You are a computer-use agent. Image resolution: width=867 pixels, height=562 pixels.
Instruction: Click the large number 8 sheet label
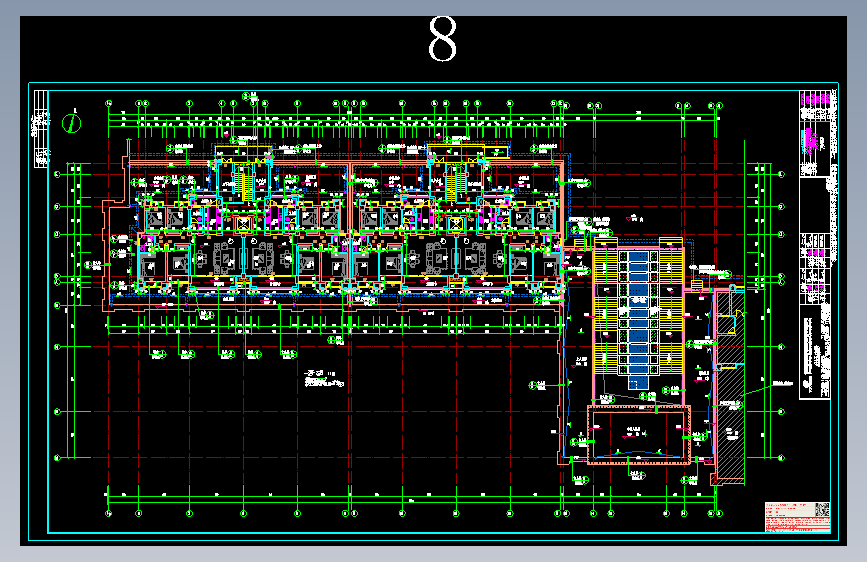442,39
